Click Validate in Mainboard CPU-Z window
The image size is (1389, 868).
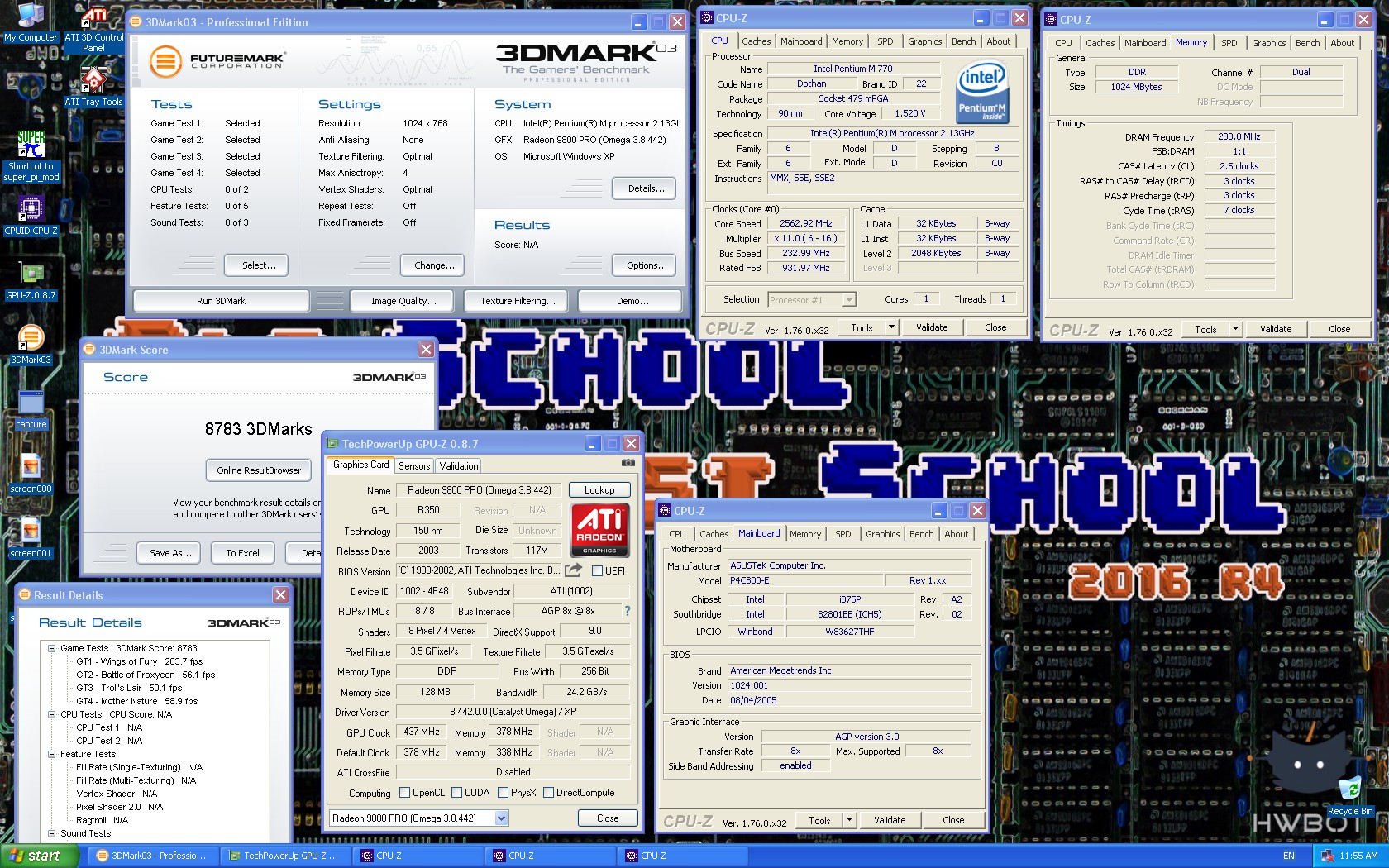coord(890,820)
